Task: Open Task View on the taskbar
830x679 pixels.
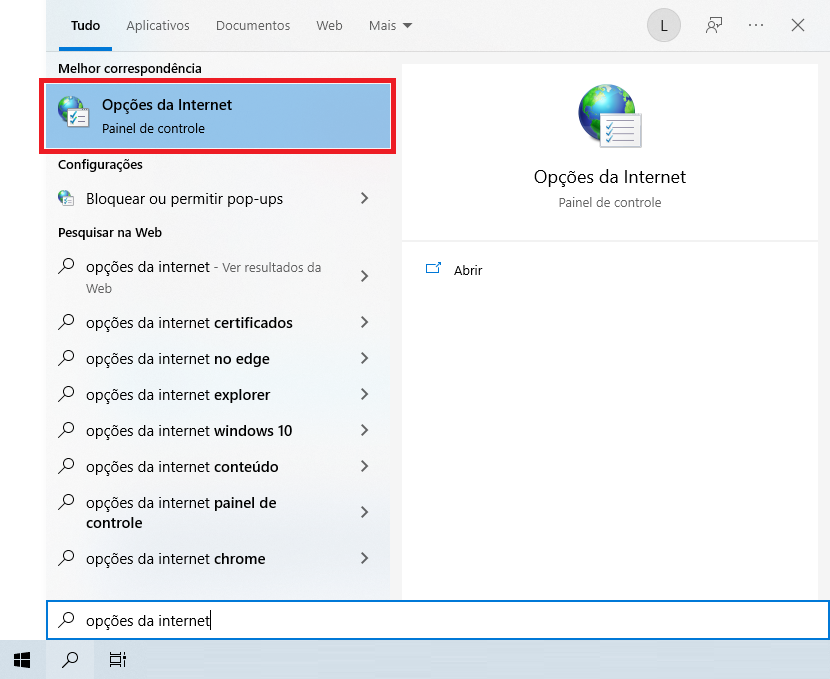Action: coord(117,659)
